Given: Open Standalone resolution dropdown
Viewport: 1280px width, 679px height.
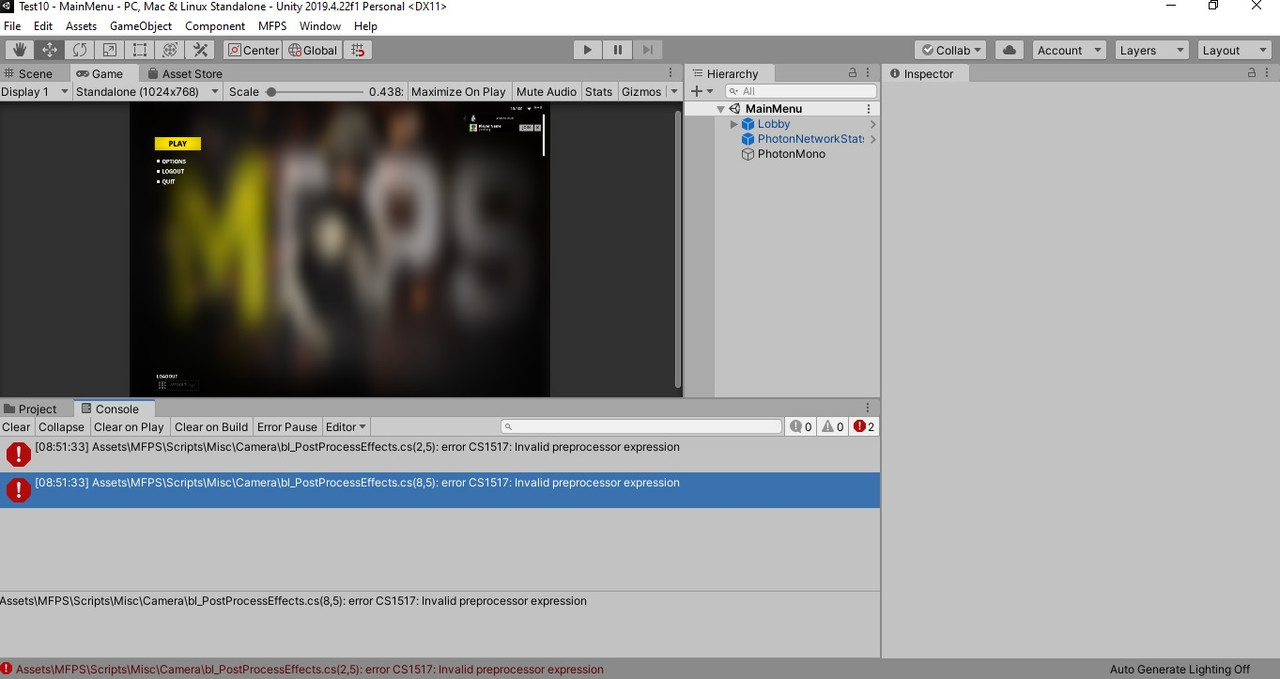Looking at the screenshot, I should point(148,91).
